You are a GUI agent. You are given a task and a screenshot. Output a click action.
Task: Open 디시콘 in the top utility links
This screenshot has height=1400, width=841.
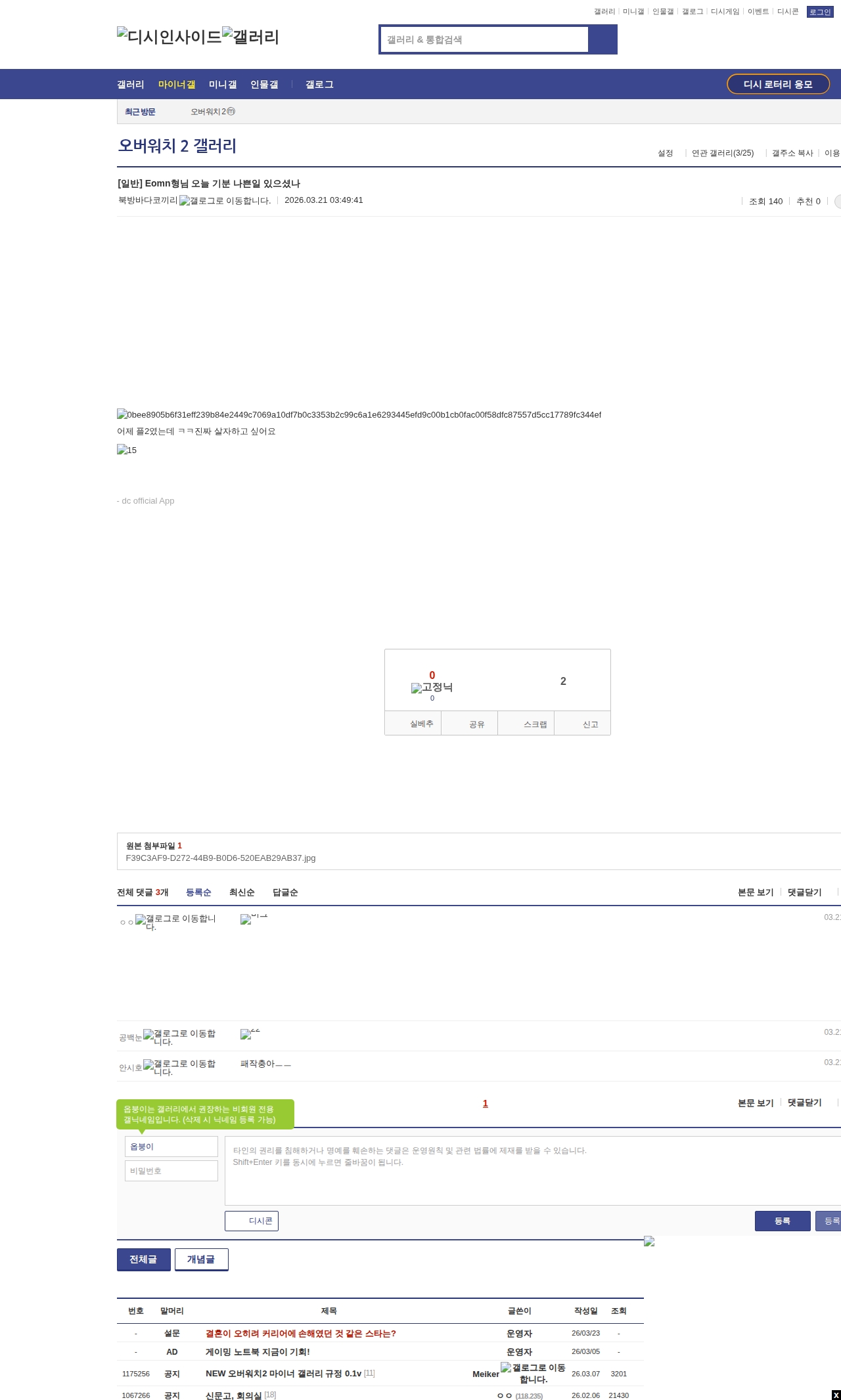point(788,12)
